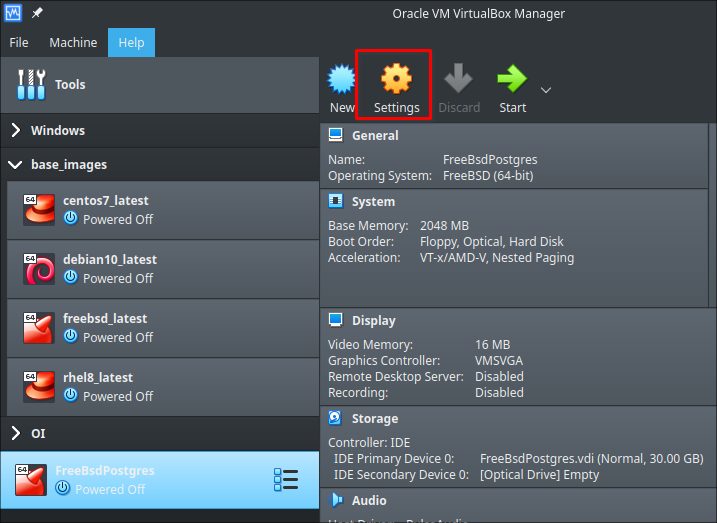Image resolution: width=717 pixels, height=523 pixels.
Task: Click the 'FreeBSD (64-bit)' operating system value
Action: pos(488,176)
